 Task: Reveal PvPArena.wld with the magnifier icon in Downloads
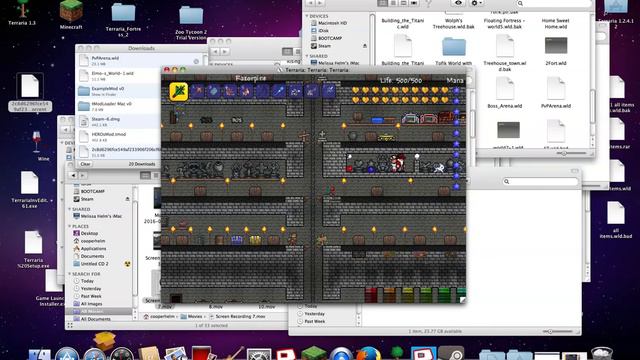click(x=196, y=61)
